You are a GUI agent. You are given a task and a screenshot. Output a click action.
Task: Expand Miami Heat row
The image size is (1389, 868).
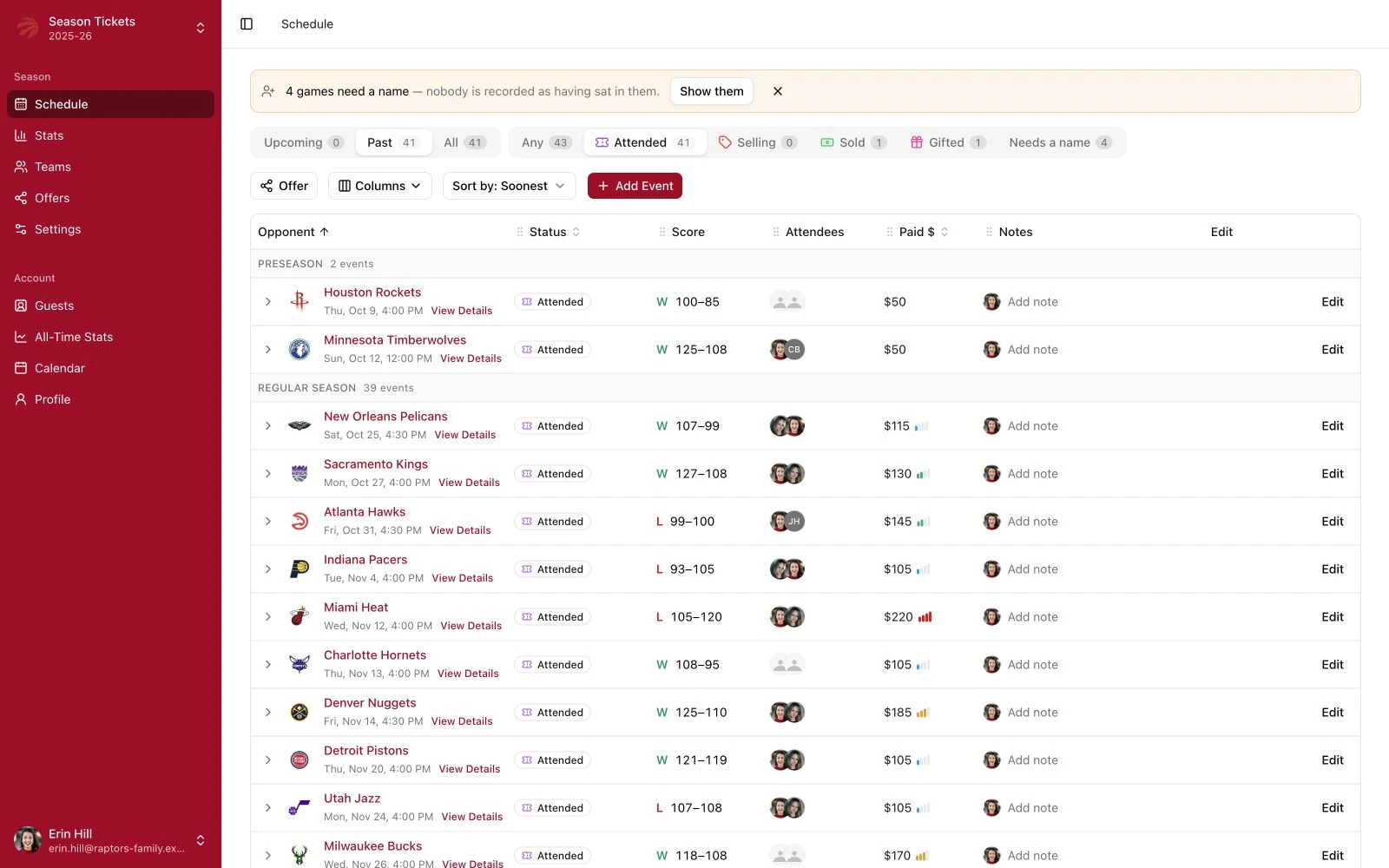[x=268, y=616]
